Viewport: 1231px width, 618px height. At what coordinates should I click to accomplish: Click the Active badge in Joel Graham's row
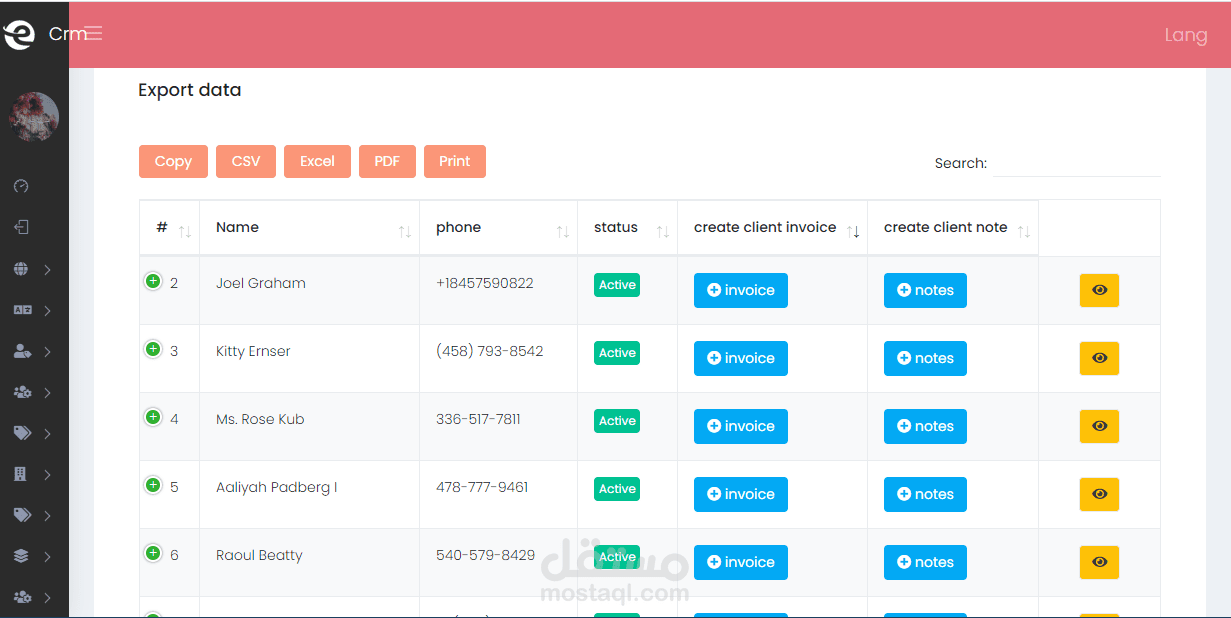point(617,285)
